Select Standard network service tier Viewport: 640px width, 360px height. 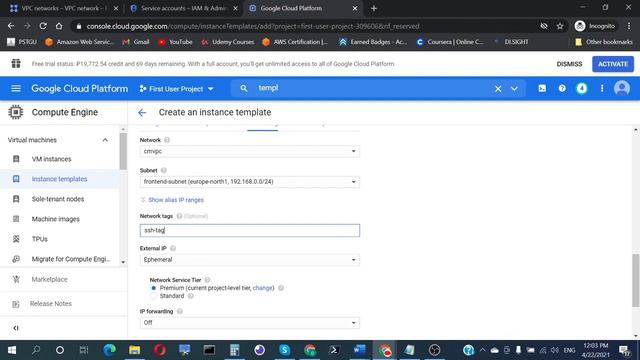click(x=154, y=296)
